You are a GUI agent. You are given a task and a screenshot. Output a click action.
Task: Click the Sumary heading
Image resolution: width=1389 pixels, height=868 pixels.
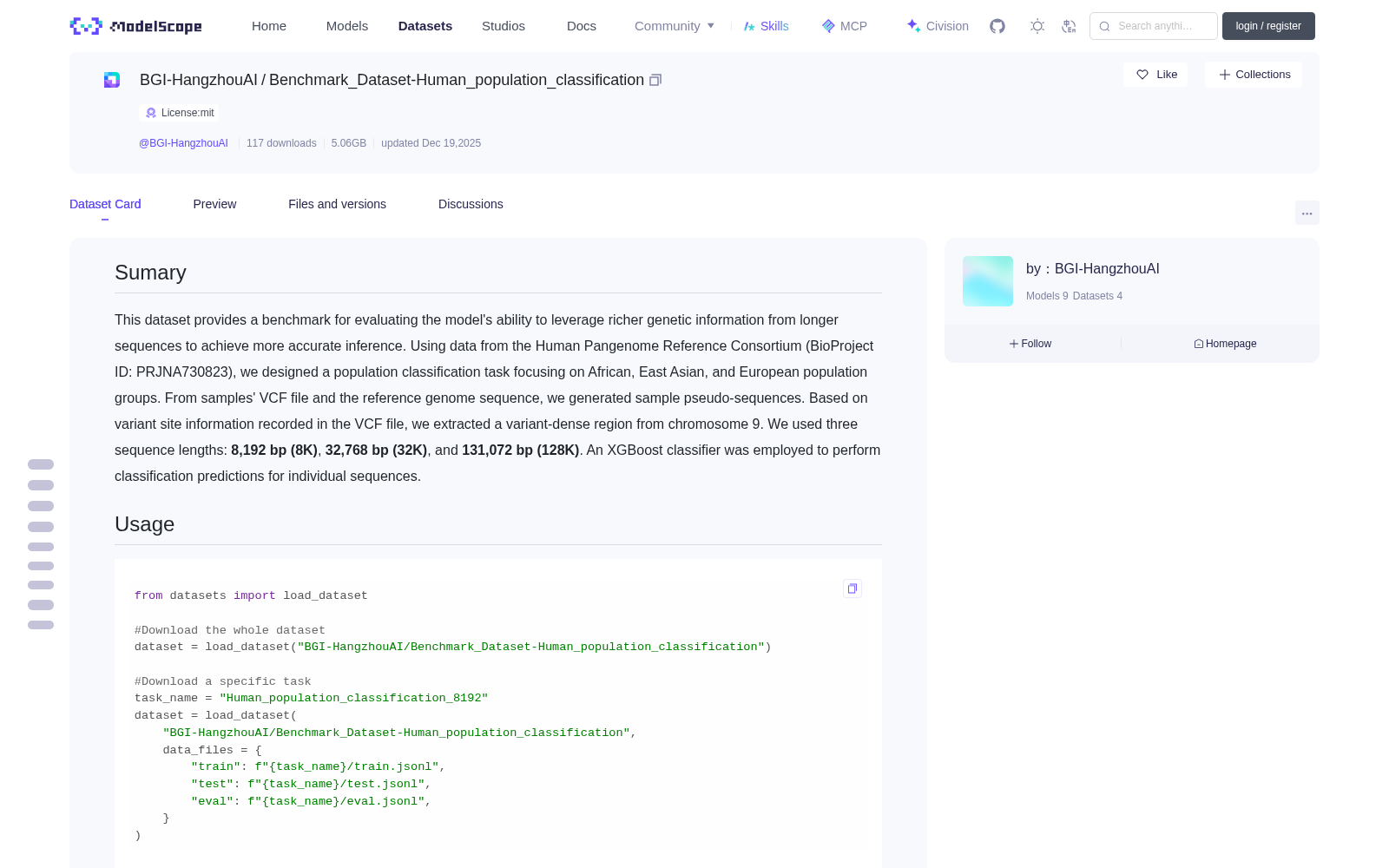tap(150, 273)
